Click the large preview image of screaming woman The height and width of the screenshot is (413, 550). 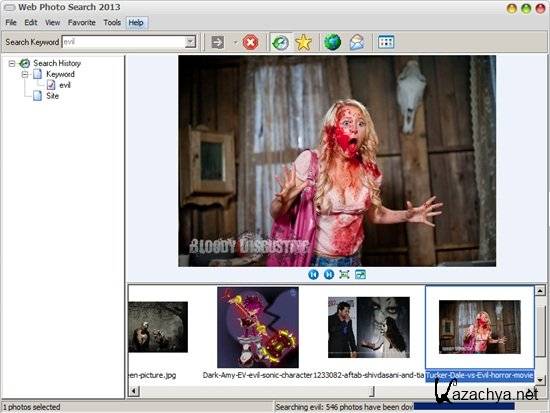(x=337, y=161)
